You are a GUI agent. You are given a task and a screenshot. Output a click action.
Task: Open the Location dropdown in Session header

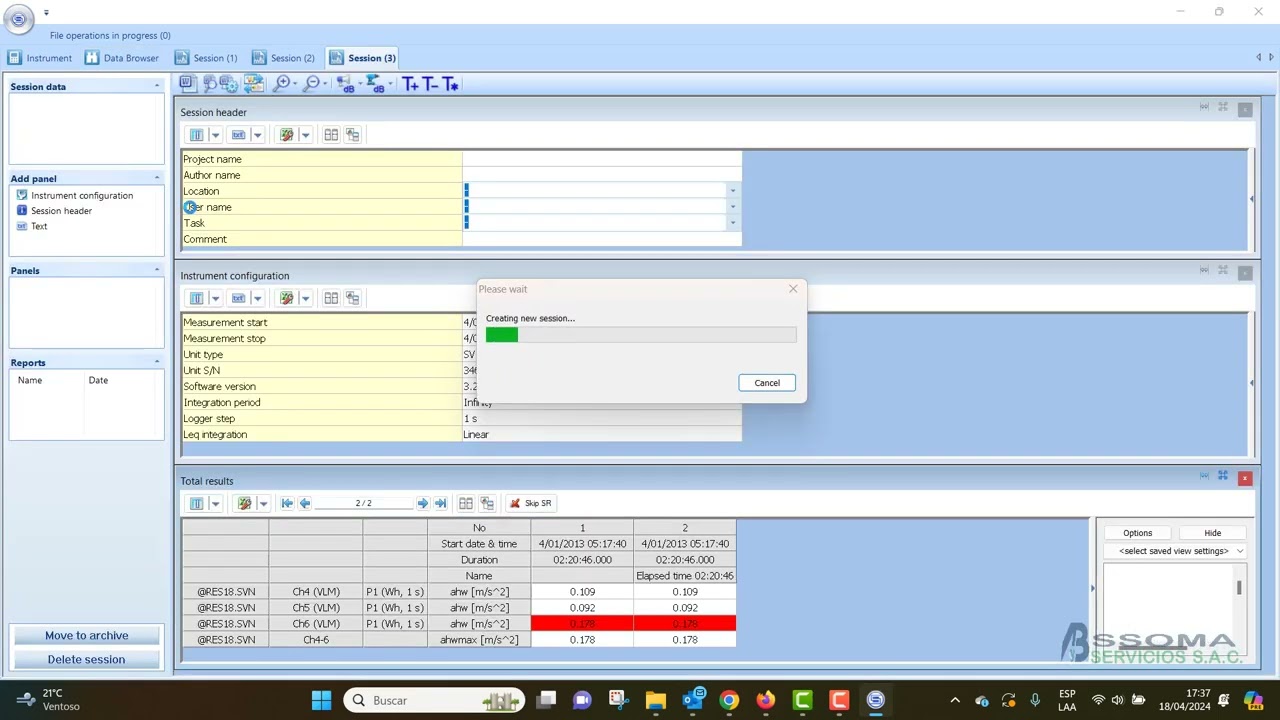[x=732, y=191]
